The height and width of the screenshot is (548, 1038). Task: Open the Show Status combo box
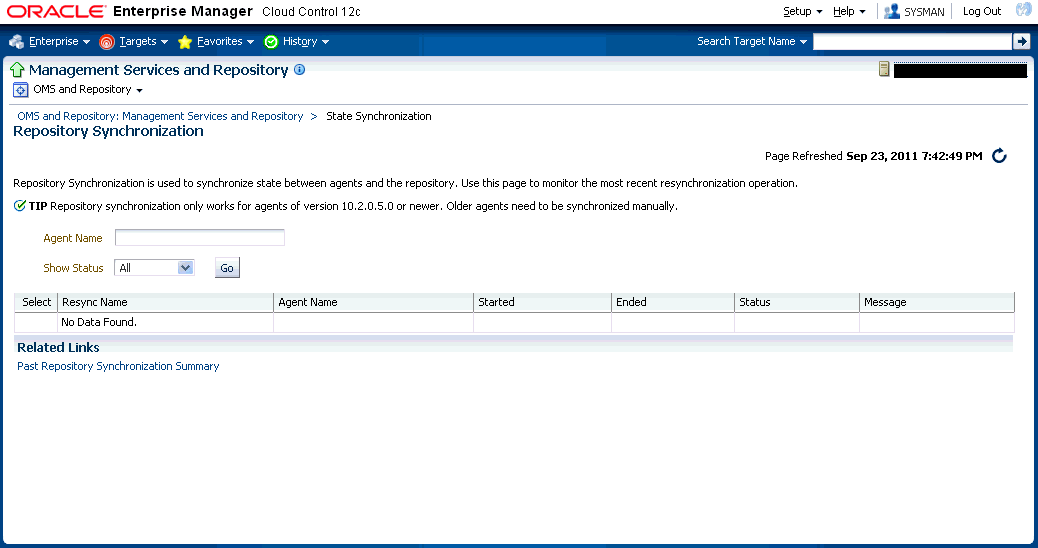click(x=154, y=268)
